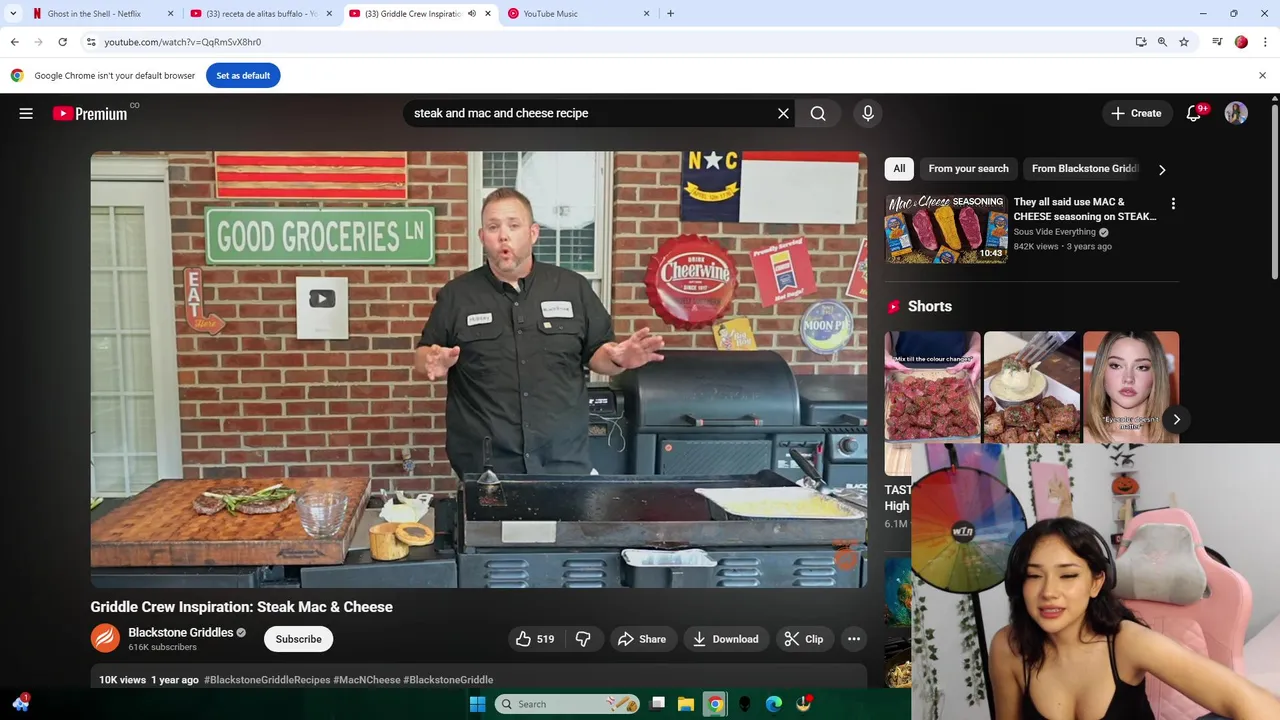
Task: Select From Blackstone Griddles chip
Action: tap(1085, 169)
